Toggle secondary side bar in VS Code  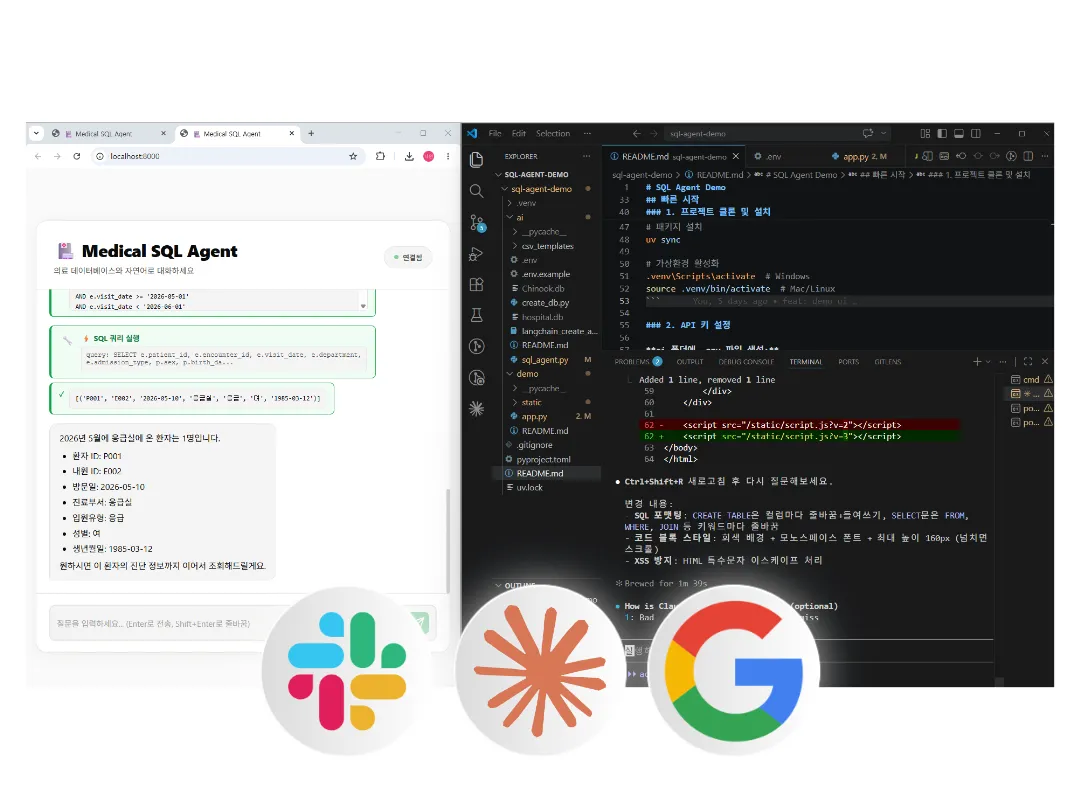click(976, 133)
